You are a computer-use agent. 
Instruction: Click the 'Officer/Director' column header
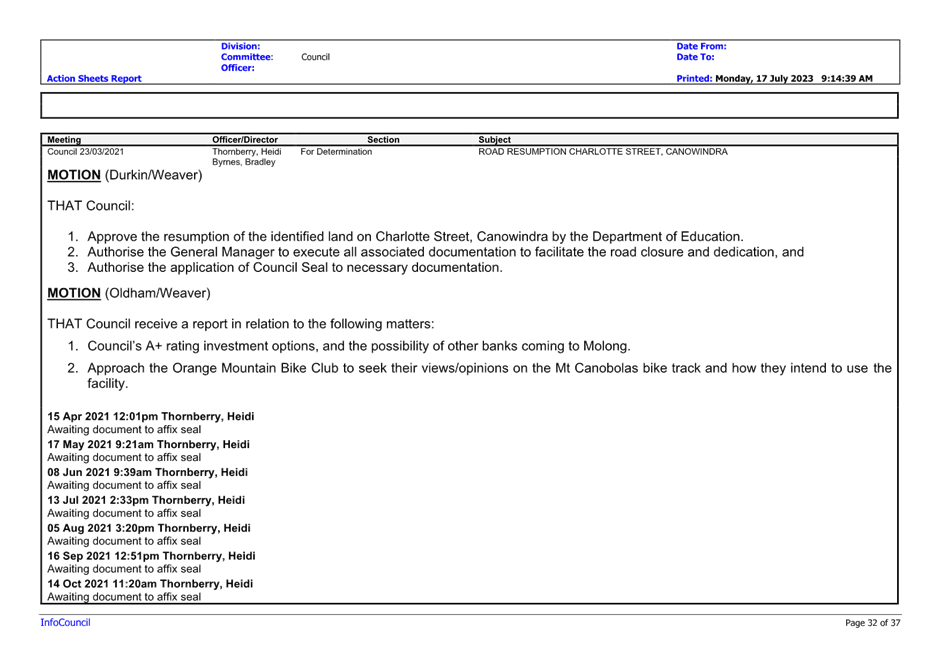[245, 140]
